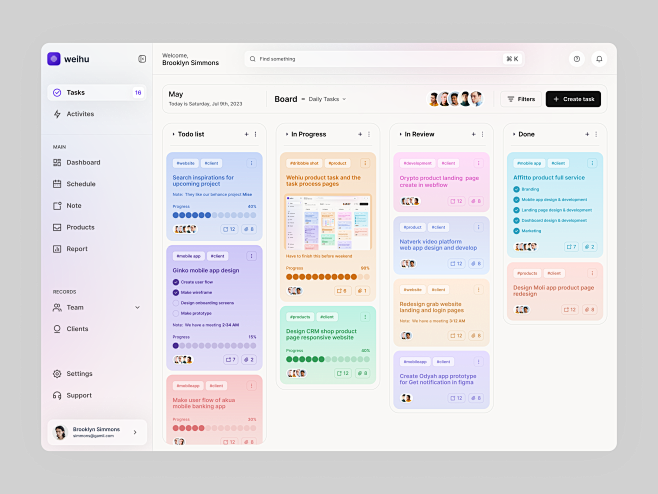Open options on Weihu product task card
The width and height of the screenshot is (658, 494).
click(x=365, y=163)
